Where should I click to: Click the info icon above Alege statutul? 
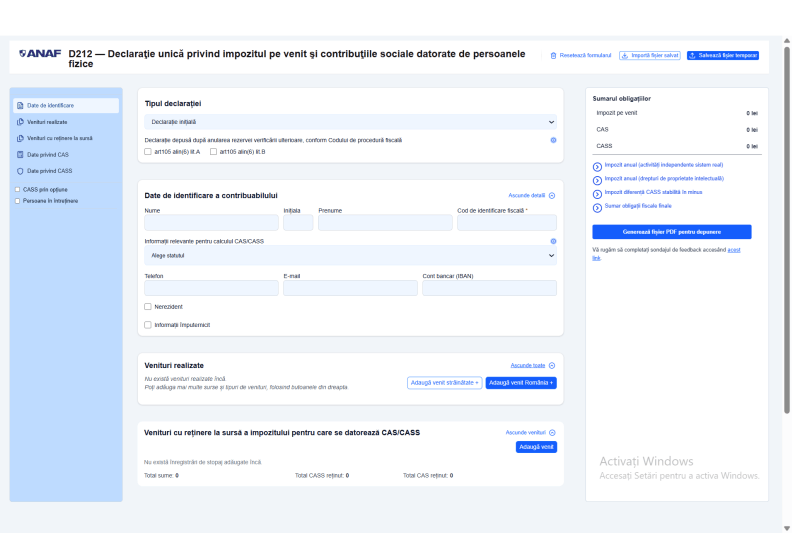pyautogui.click(x=553, y=241)
